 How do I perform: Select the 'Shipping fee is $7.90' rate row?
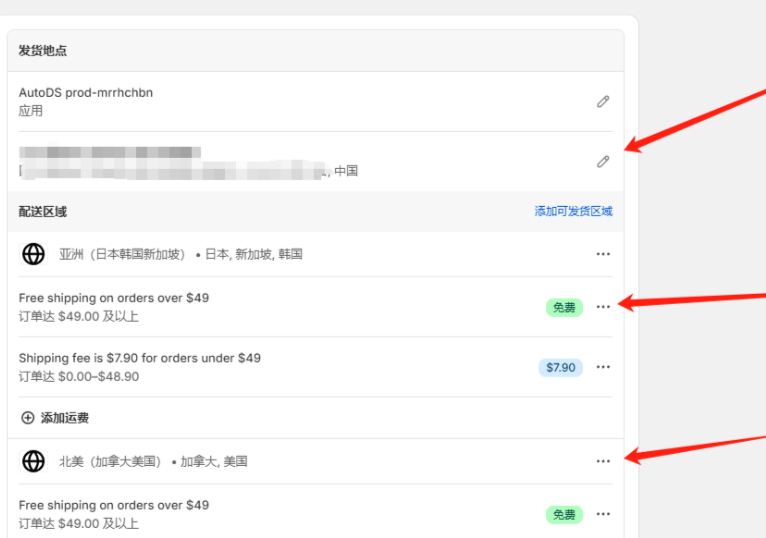click(139, 358)
